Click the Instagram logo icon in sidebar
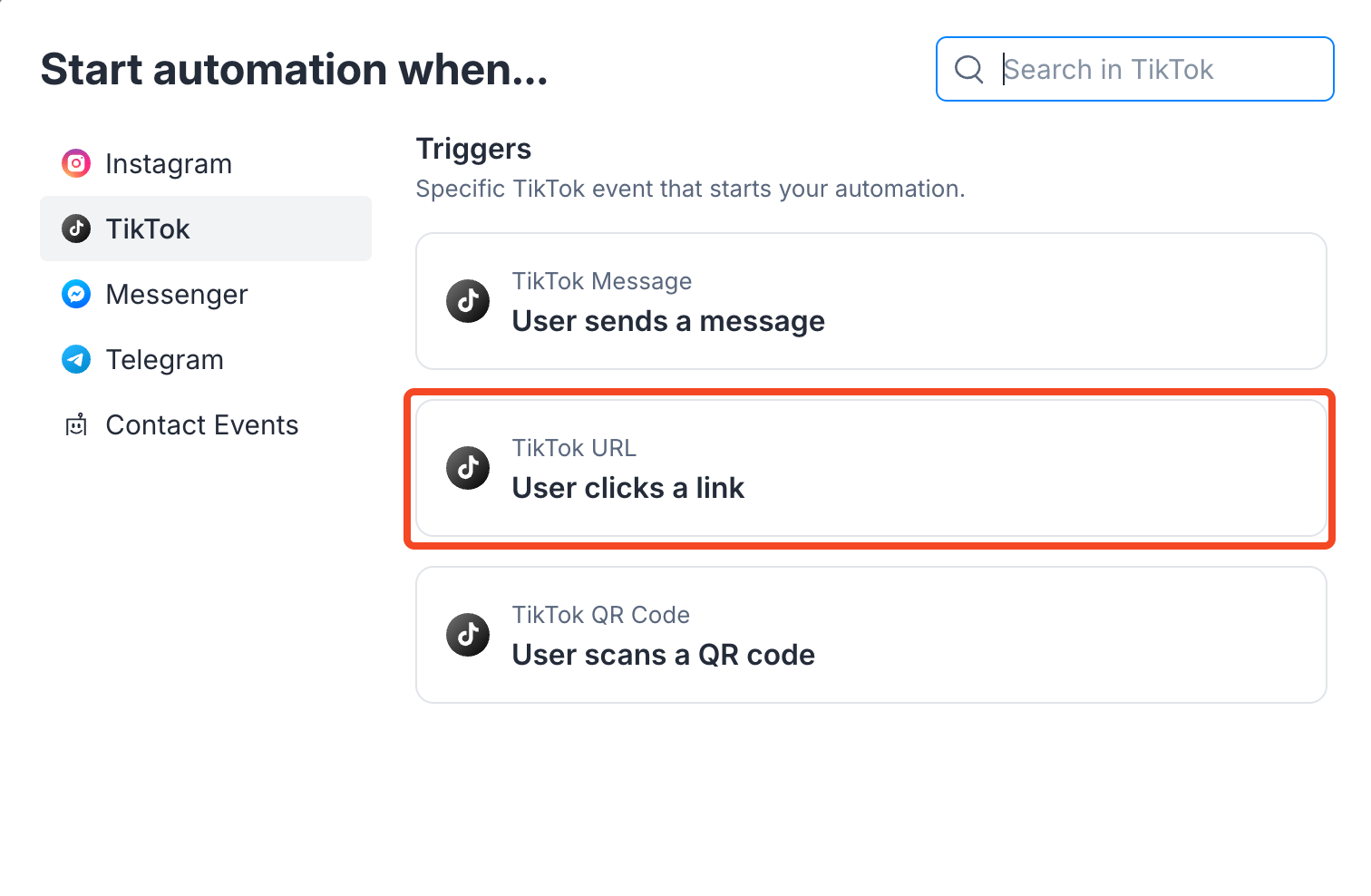The image size is (1371, 896). pos(76,163)
